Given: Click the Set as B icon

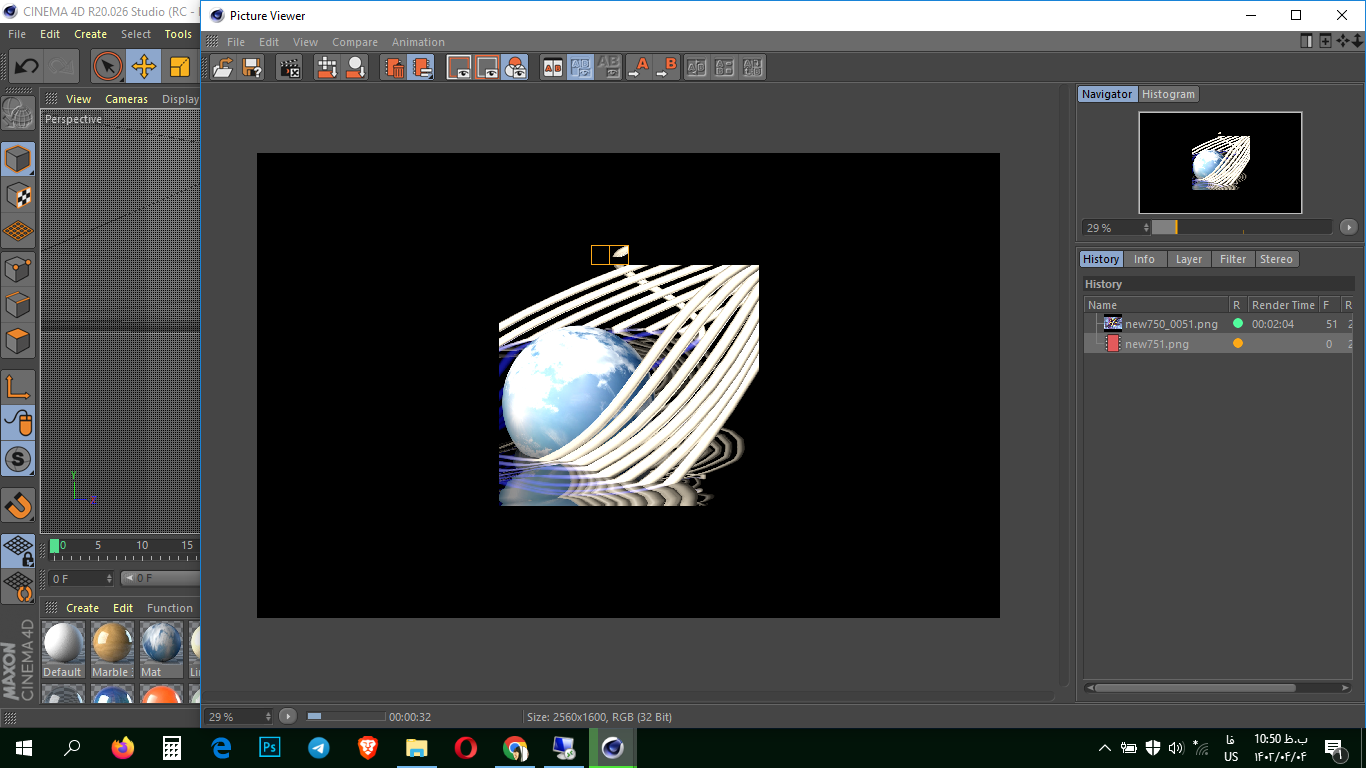Looking at the screenshot, I should (x=666, y=67).
